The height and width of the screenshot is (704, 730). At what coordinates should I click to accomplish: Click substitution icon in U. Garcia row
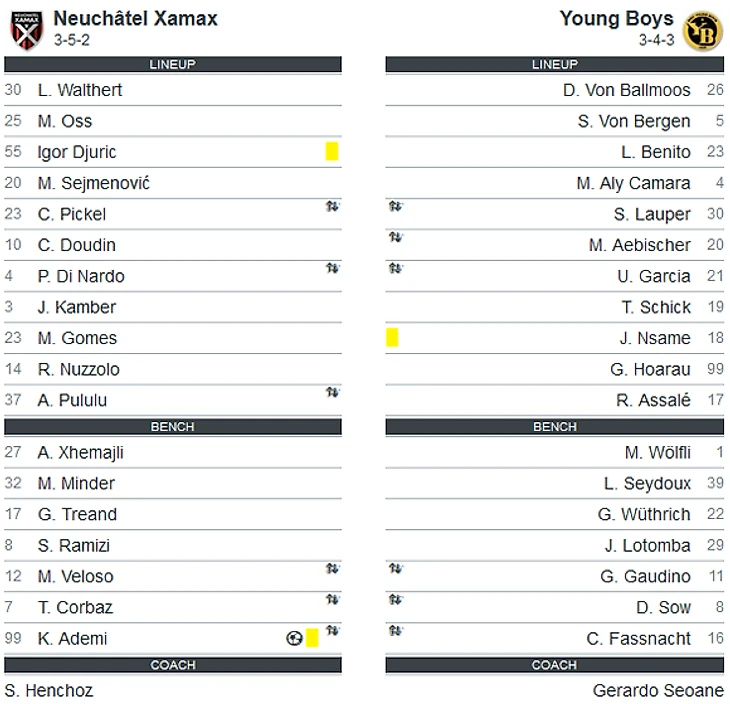395,268
